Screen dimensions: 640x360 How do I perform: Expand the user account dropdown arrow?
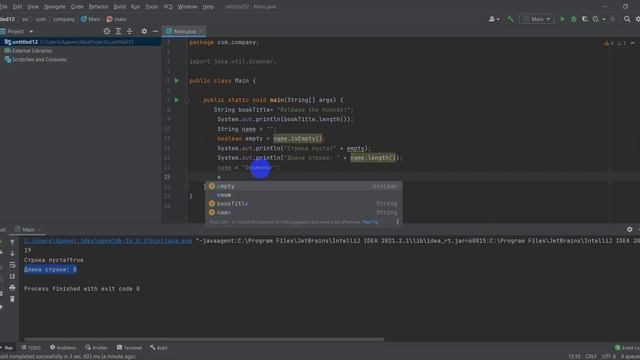(498, 19)
